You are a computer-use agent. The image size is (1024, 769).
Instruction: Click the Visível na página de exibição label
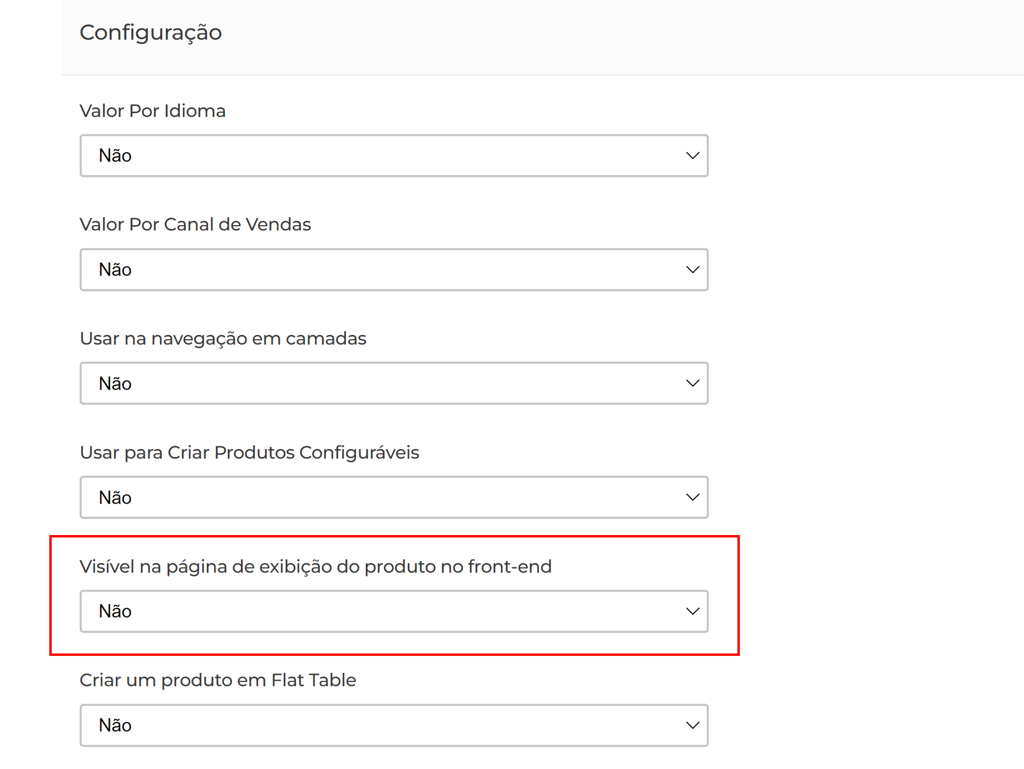click(x=315, y=567)
